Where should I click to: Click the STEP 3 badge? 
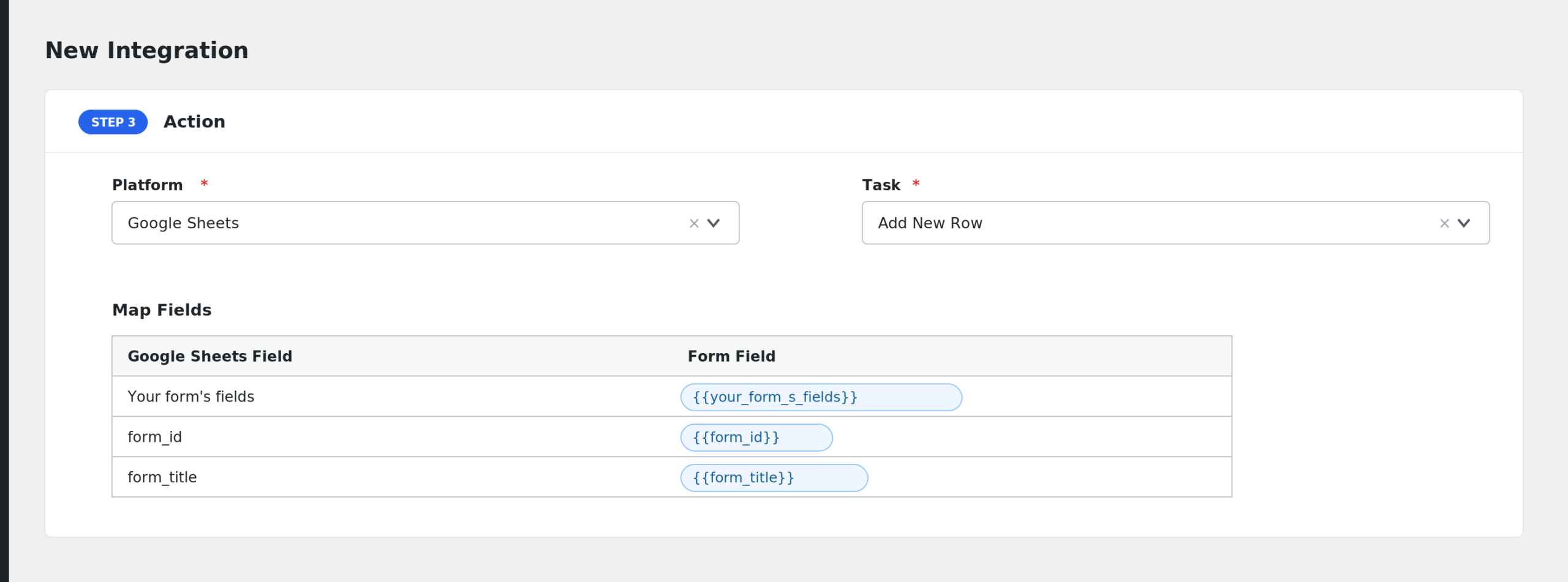click(113, 122)
